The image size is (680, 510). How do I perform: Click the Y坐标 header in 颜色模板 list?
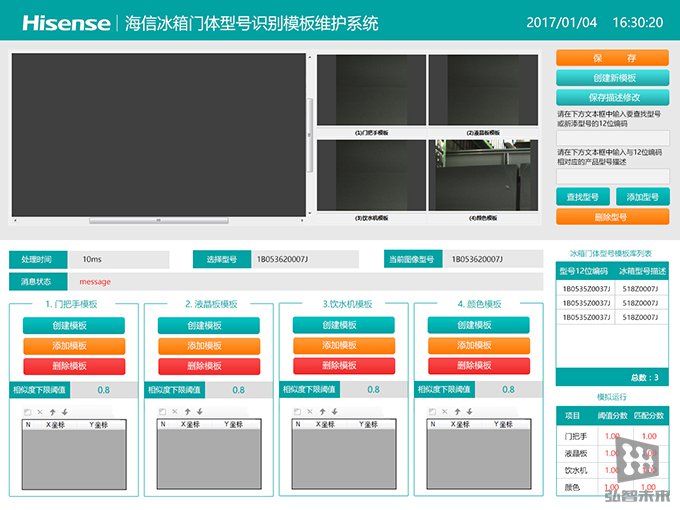click(503, 424)
